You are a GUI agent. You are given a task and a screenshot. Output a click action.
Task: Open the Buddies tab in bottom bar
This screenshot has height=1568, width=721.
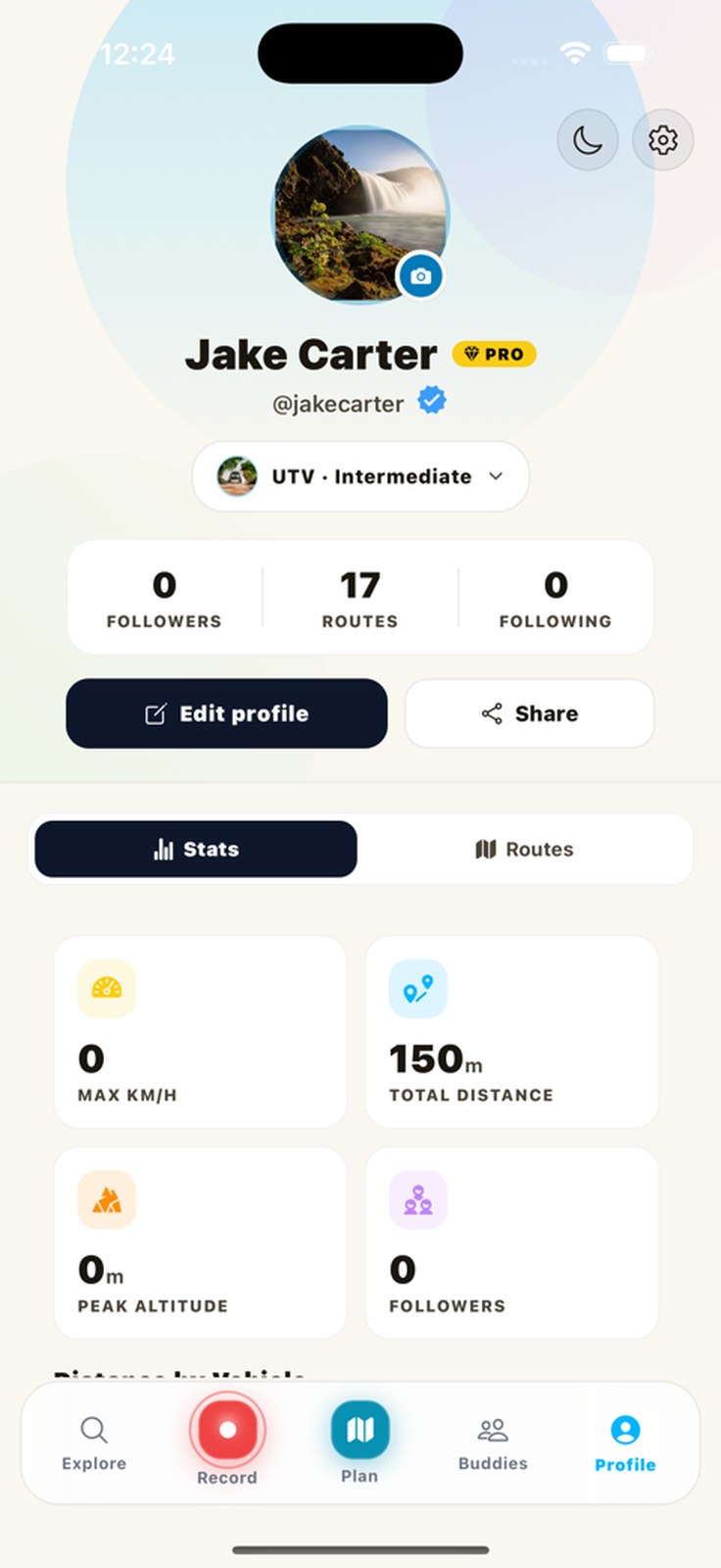point(493,1443)
